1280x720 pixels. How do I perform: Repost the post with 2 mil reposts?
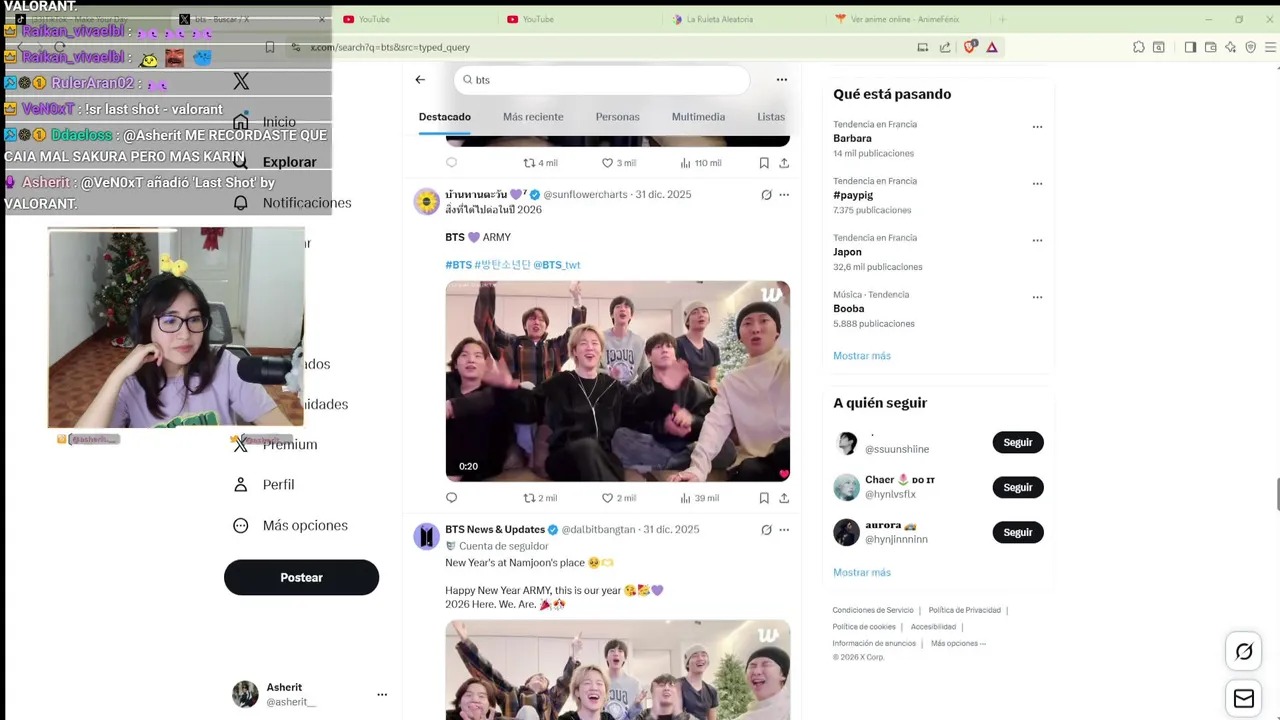click(x=540, y=498)
